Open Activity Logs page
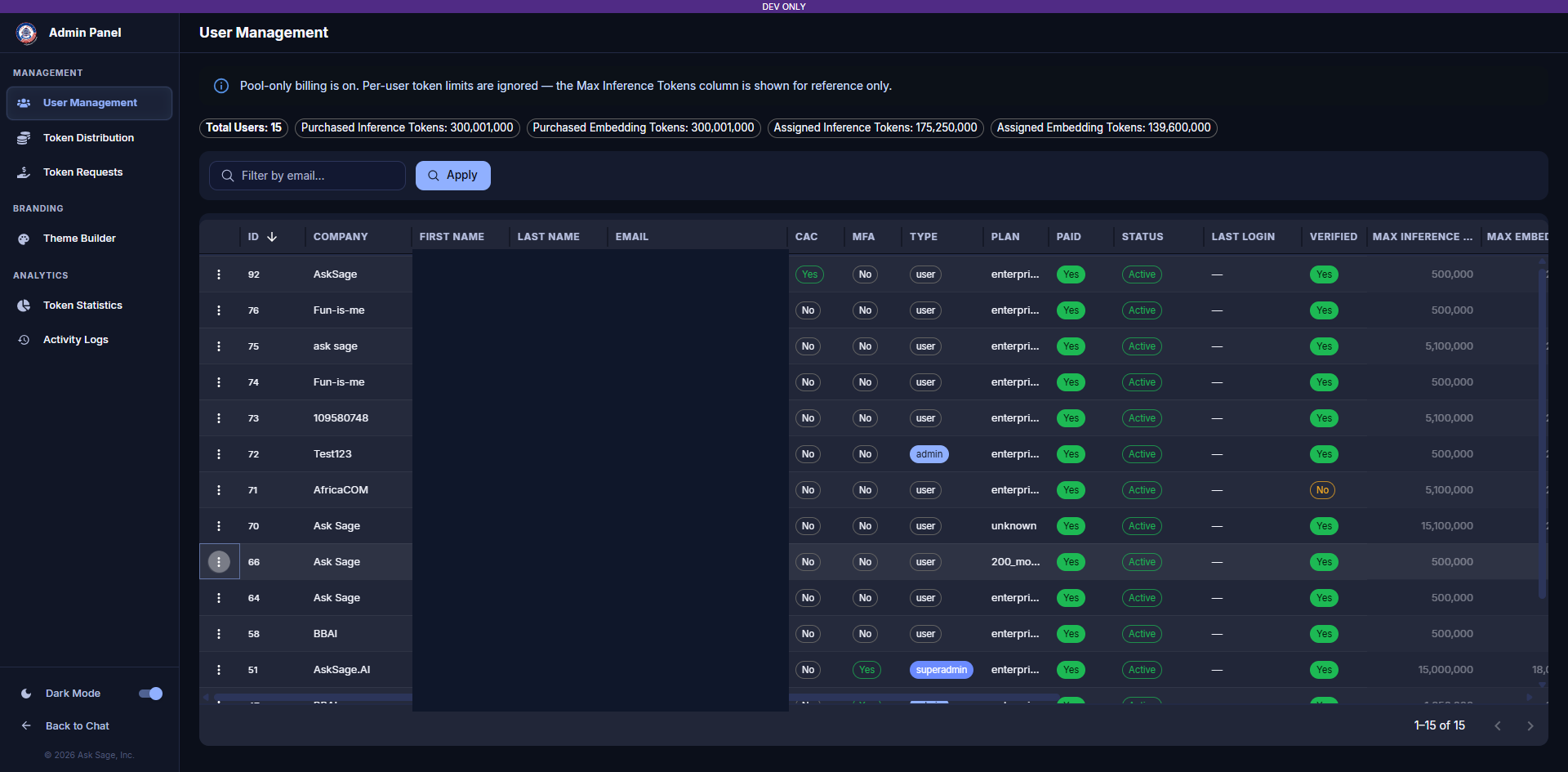 pos(89,340)
